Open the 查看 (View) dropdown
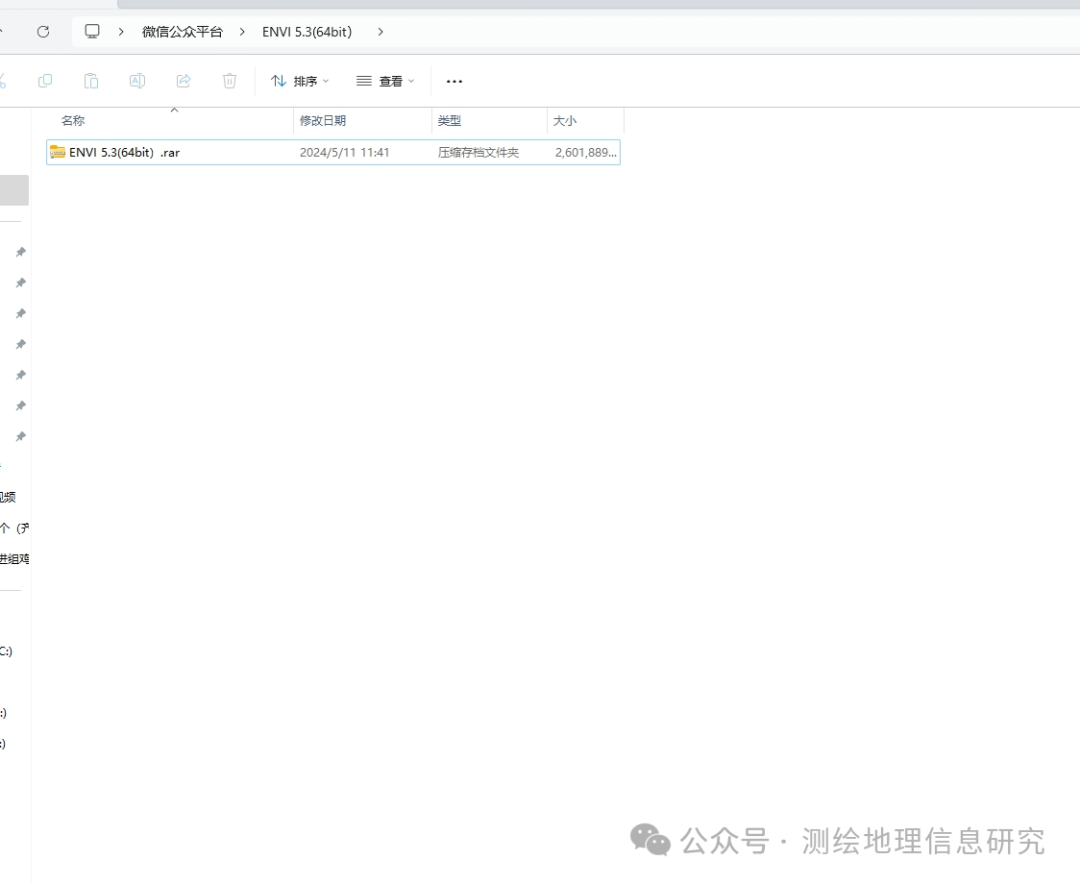 385,81
